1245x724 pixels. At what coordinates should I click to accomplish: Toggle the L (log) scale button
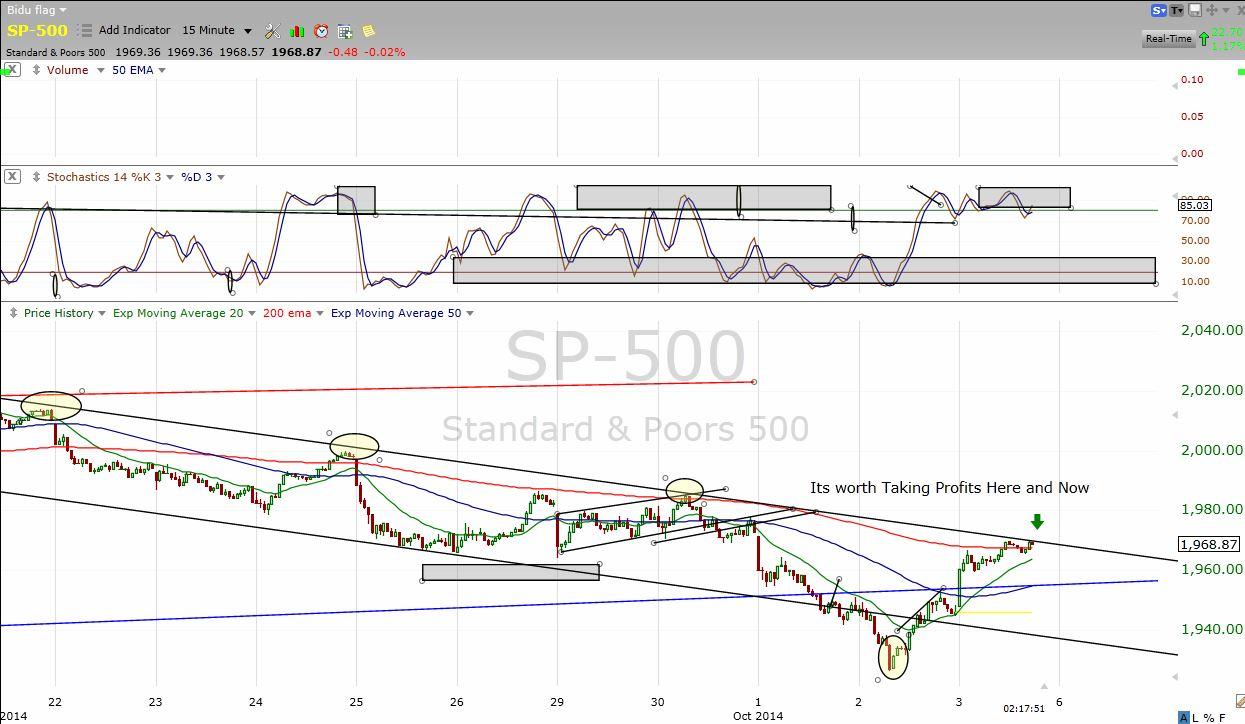1196,717
